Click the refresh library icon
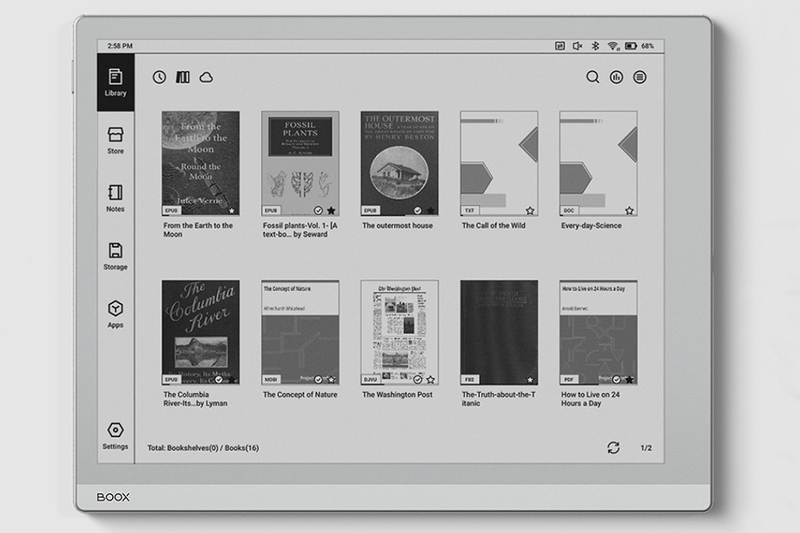 tap(613, 448)
